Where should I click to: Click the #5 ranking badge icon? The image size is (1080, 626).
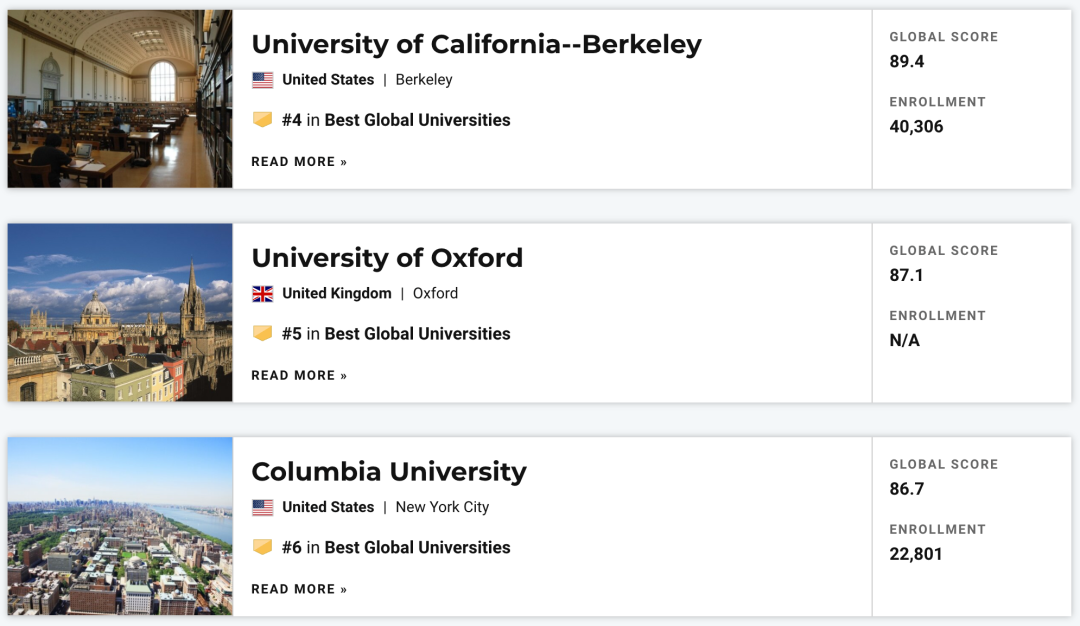262,334
